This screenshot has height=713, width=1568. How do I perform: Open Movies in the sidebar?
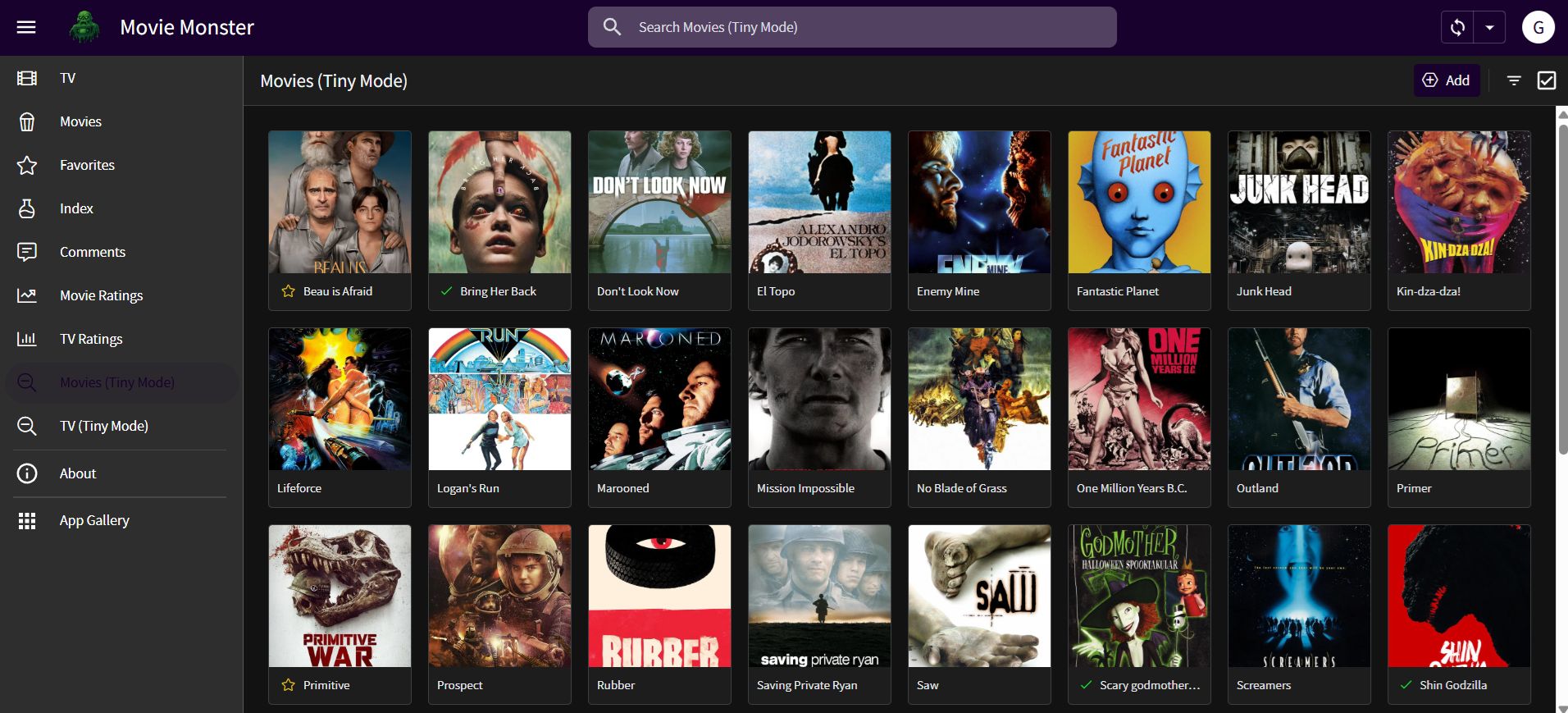tap(120, 121)
